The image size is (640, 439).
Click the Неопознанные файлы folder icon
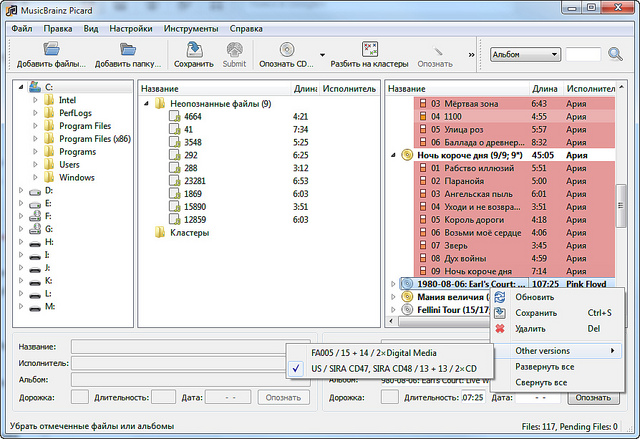[x=160, y=104]
